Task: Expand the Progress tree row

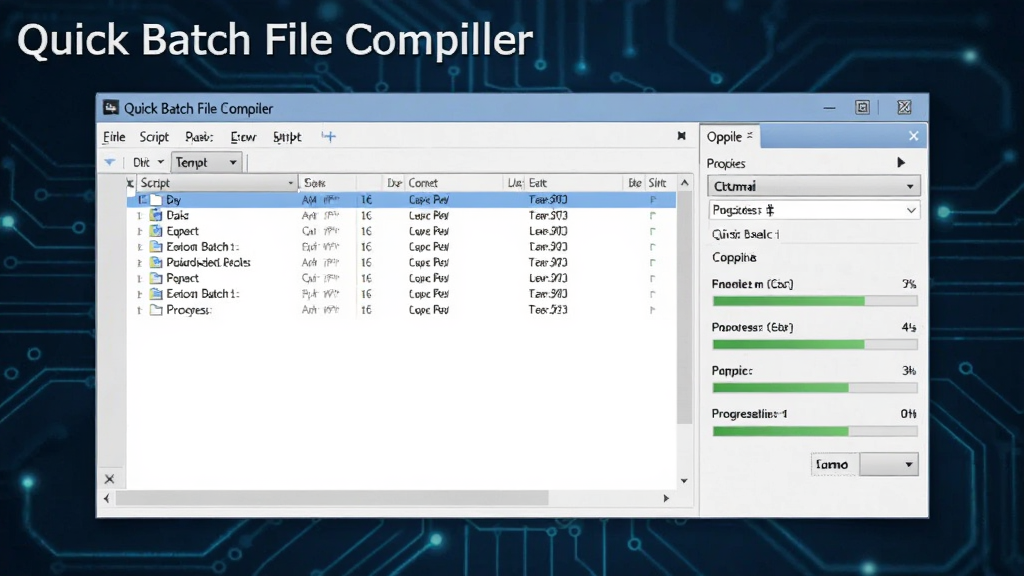Action: click(140, 310)
